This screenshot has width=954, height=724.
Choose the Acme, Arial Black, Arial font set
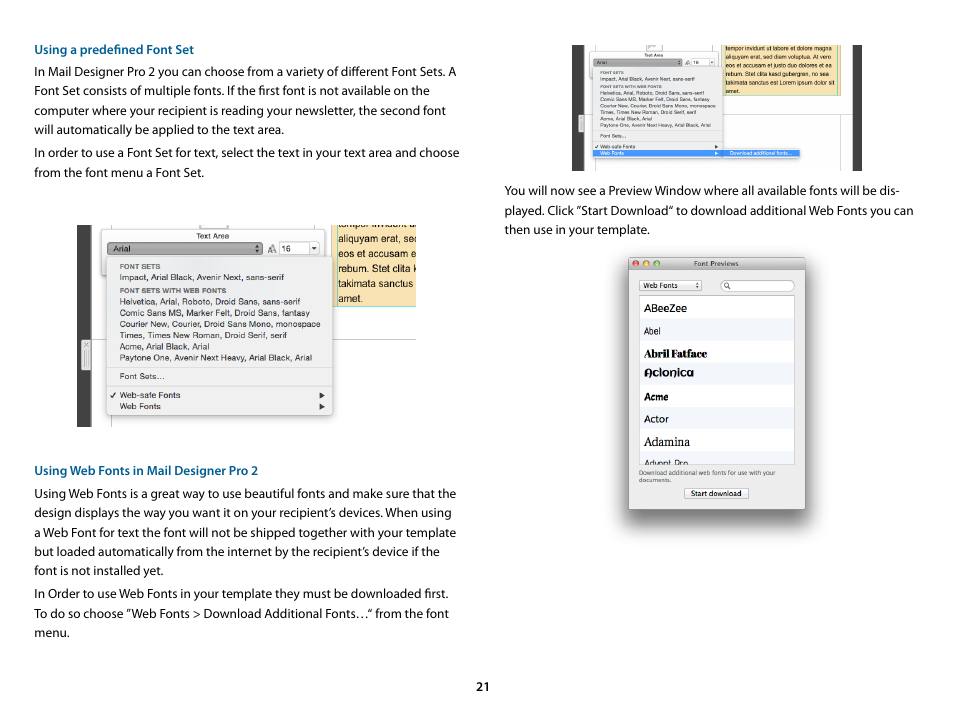(164, 346)
